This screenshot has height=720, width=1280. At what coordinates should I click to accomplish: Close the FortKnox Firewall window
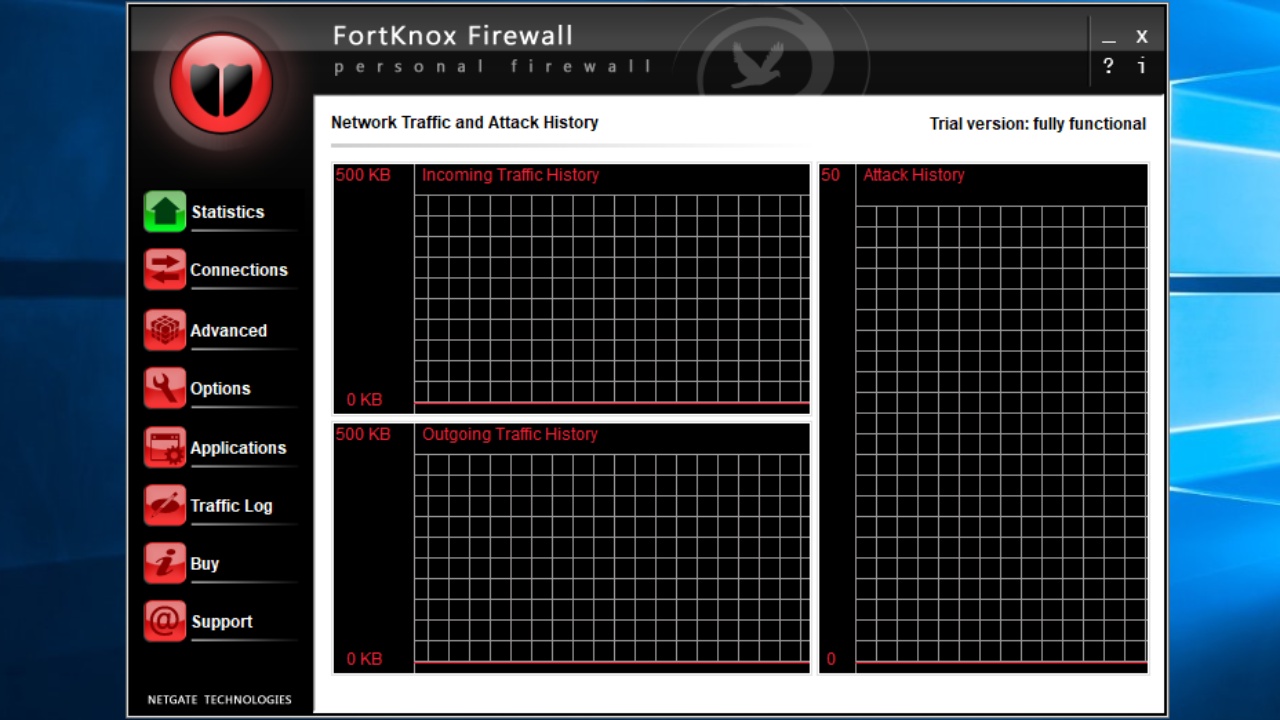(x=1141, y=37)
